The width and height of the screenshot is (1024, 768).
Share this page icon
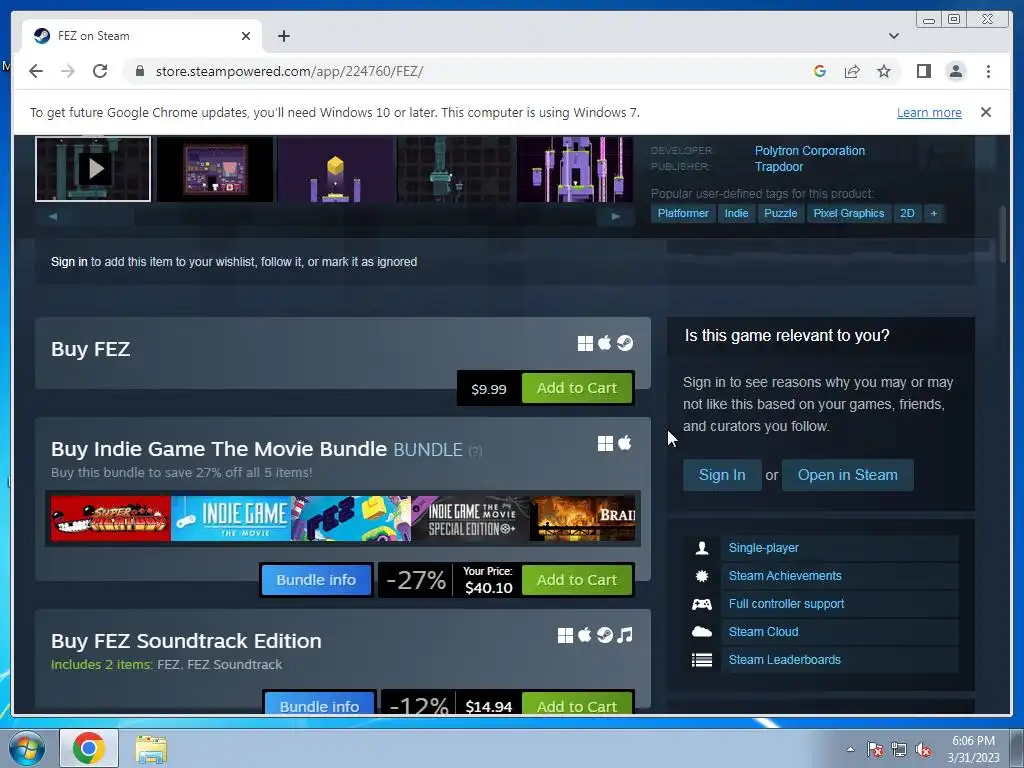click(x=852, y=71)
